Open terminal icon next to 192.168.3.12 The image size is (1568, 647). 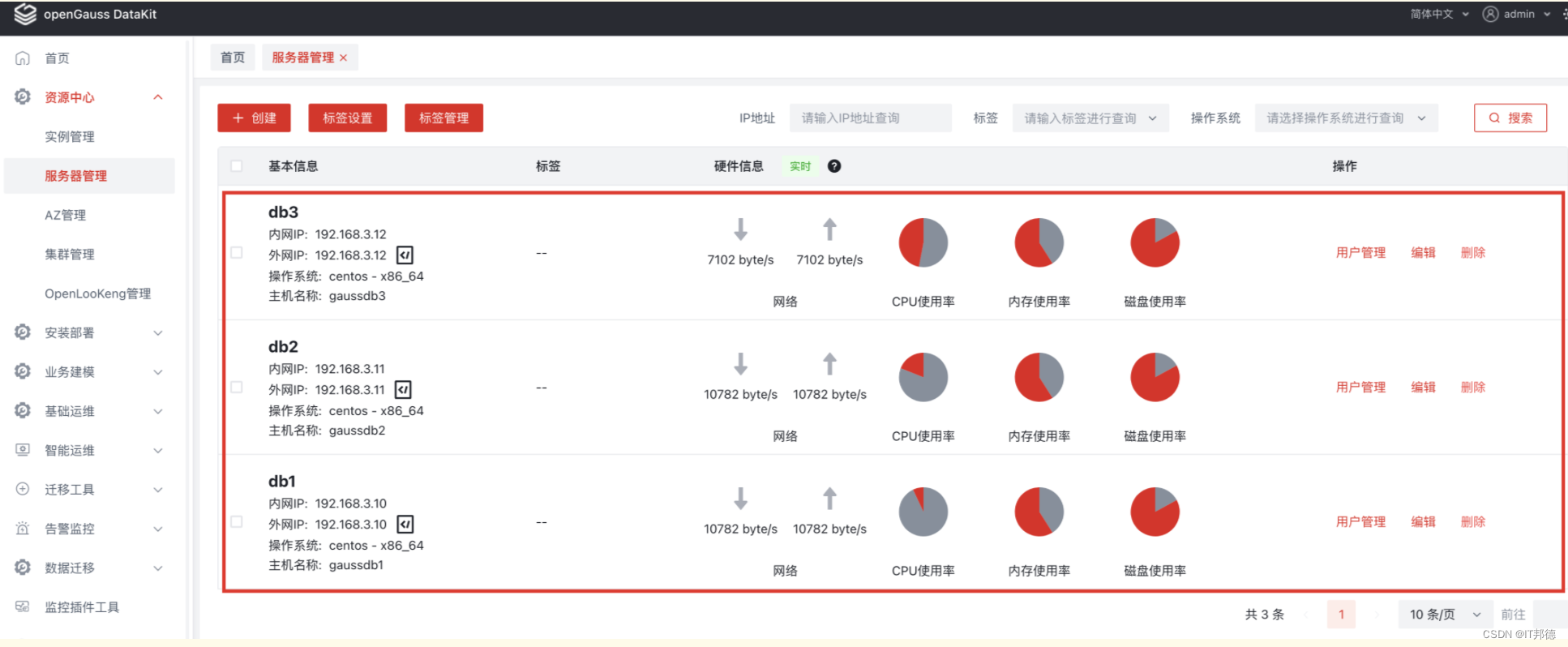pyautogui.click(x=405, y=255)
